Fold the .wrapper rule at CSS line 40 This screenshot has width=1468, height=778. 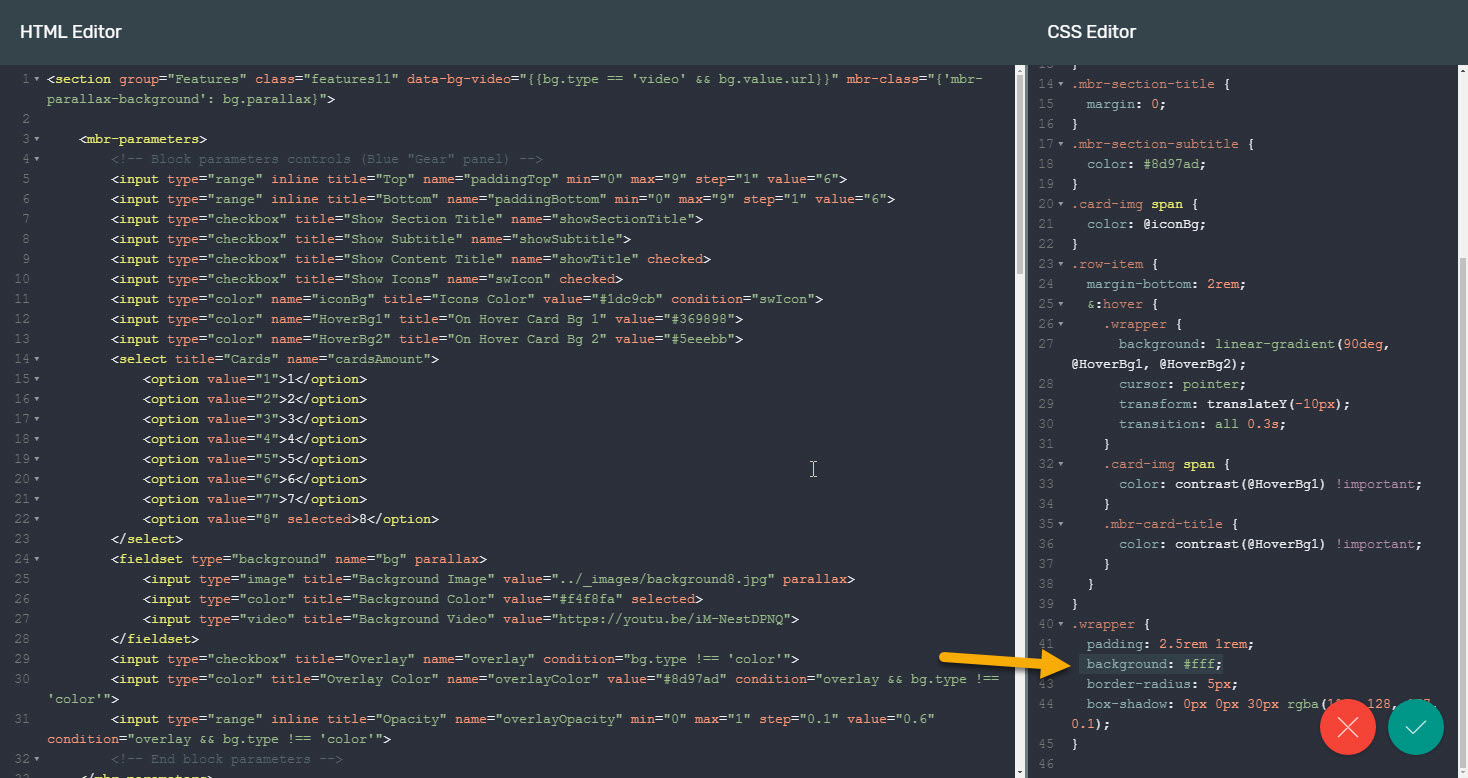[x=1062, y=624]
